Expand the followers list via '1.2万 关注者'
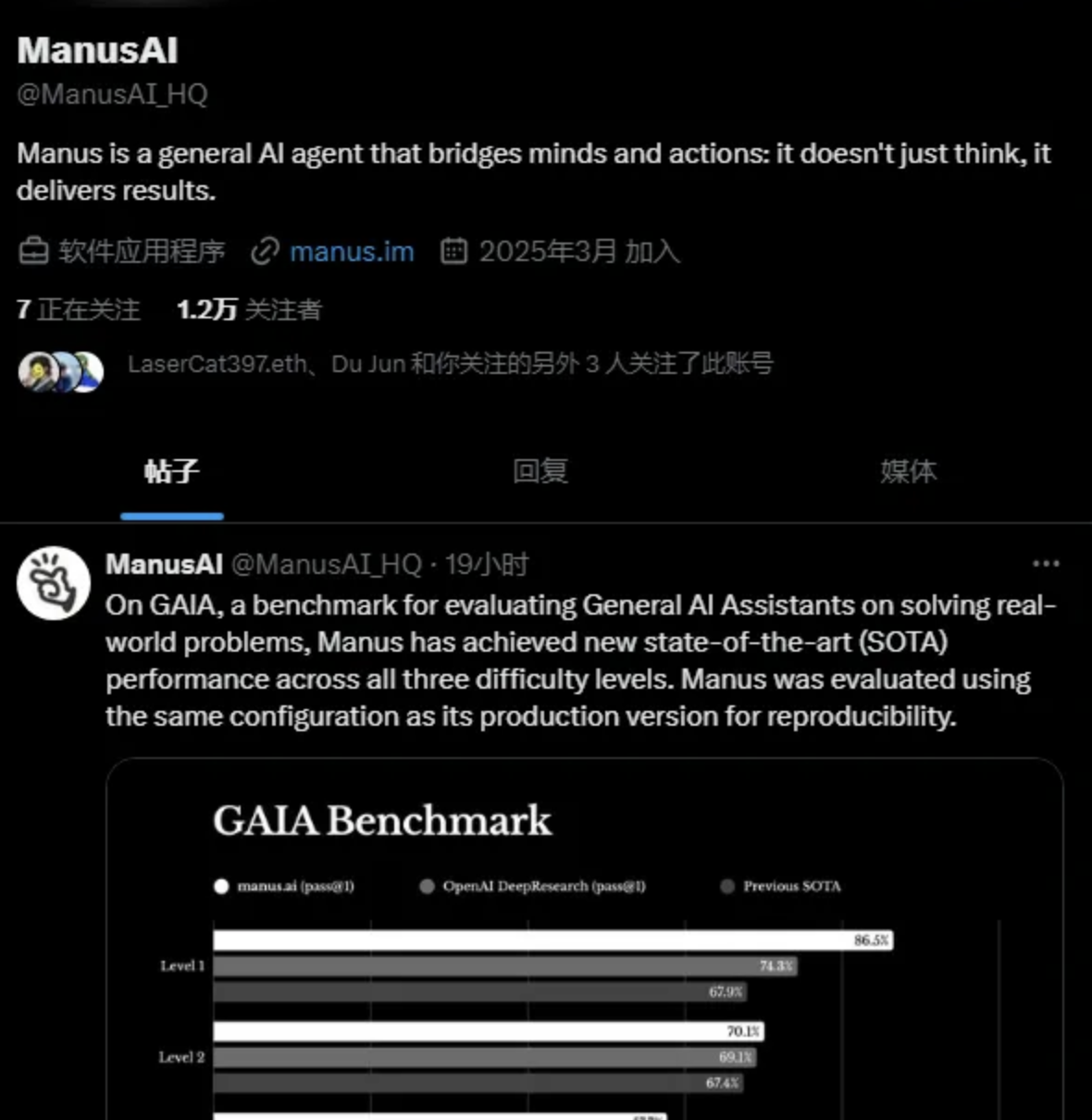The width and height of the screenshot is (1092, 1120). tap(247, 311)
